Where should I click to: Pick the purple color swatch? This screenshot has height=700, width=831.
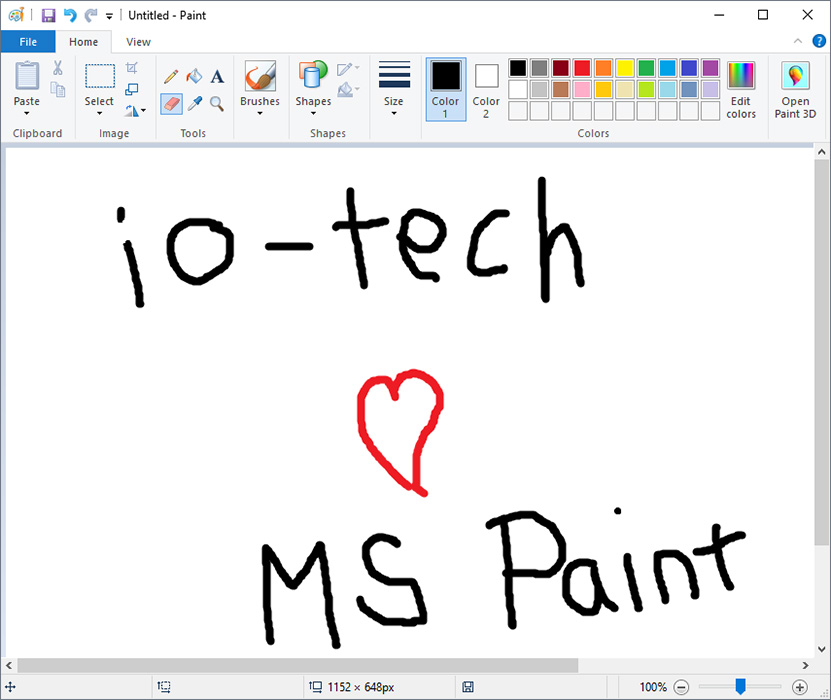click(x=710, y=68)
